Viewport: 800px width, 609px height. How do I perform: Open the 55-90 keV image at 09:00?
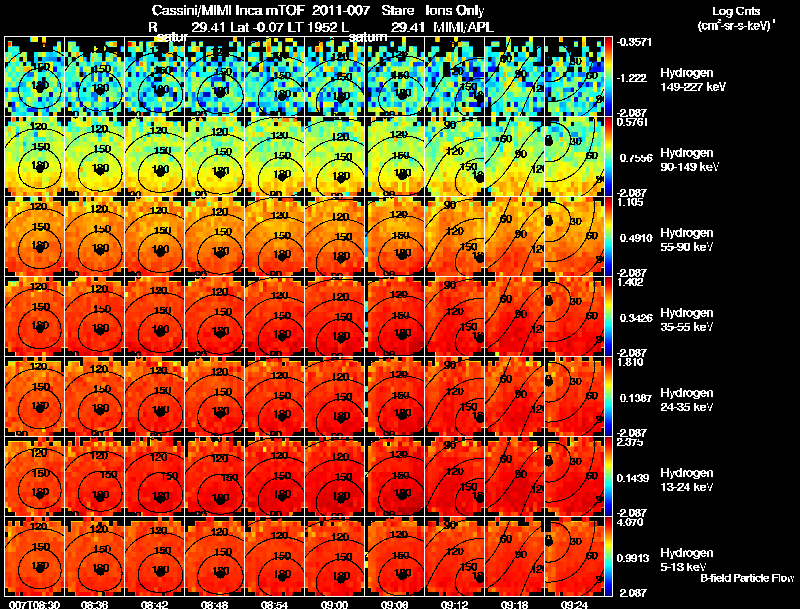point(335,237)
